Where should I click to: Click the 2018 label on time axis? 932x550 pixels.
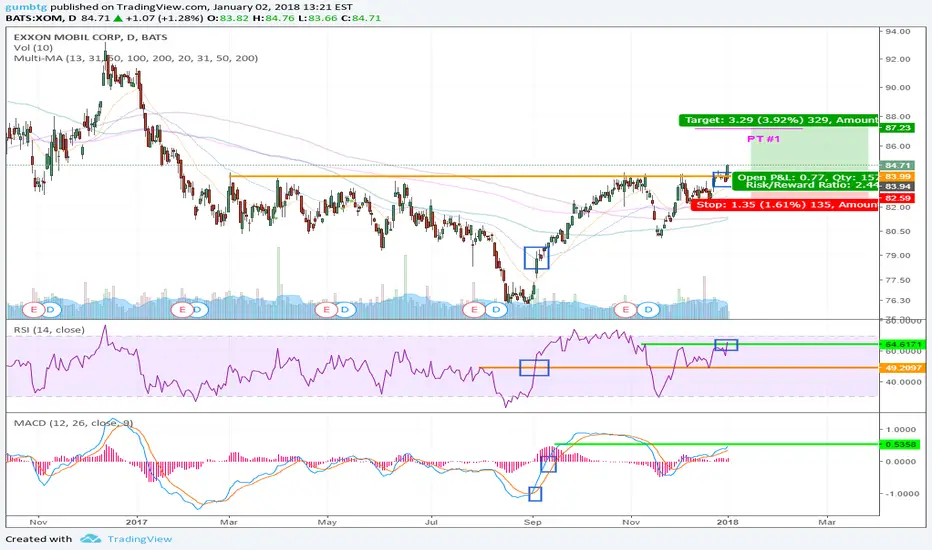(x=728, y=522)
